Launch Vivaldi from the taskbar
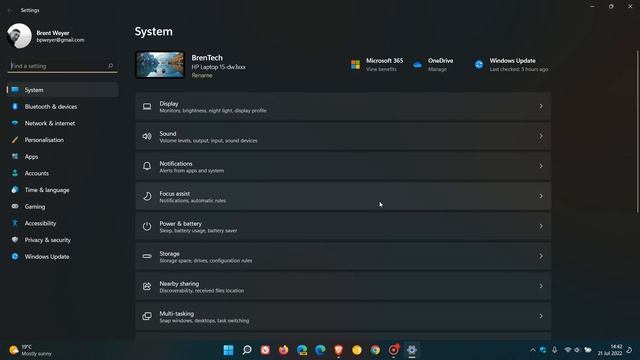 click(265, 350)
